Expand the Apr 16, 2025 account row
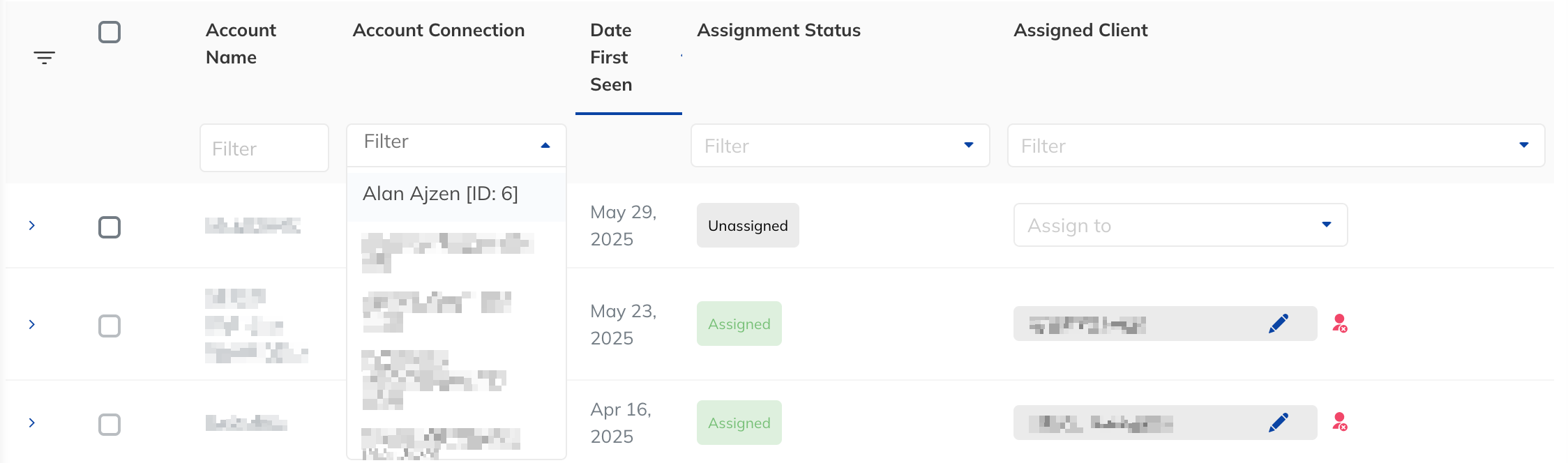1568x463 pixels. 32,423
